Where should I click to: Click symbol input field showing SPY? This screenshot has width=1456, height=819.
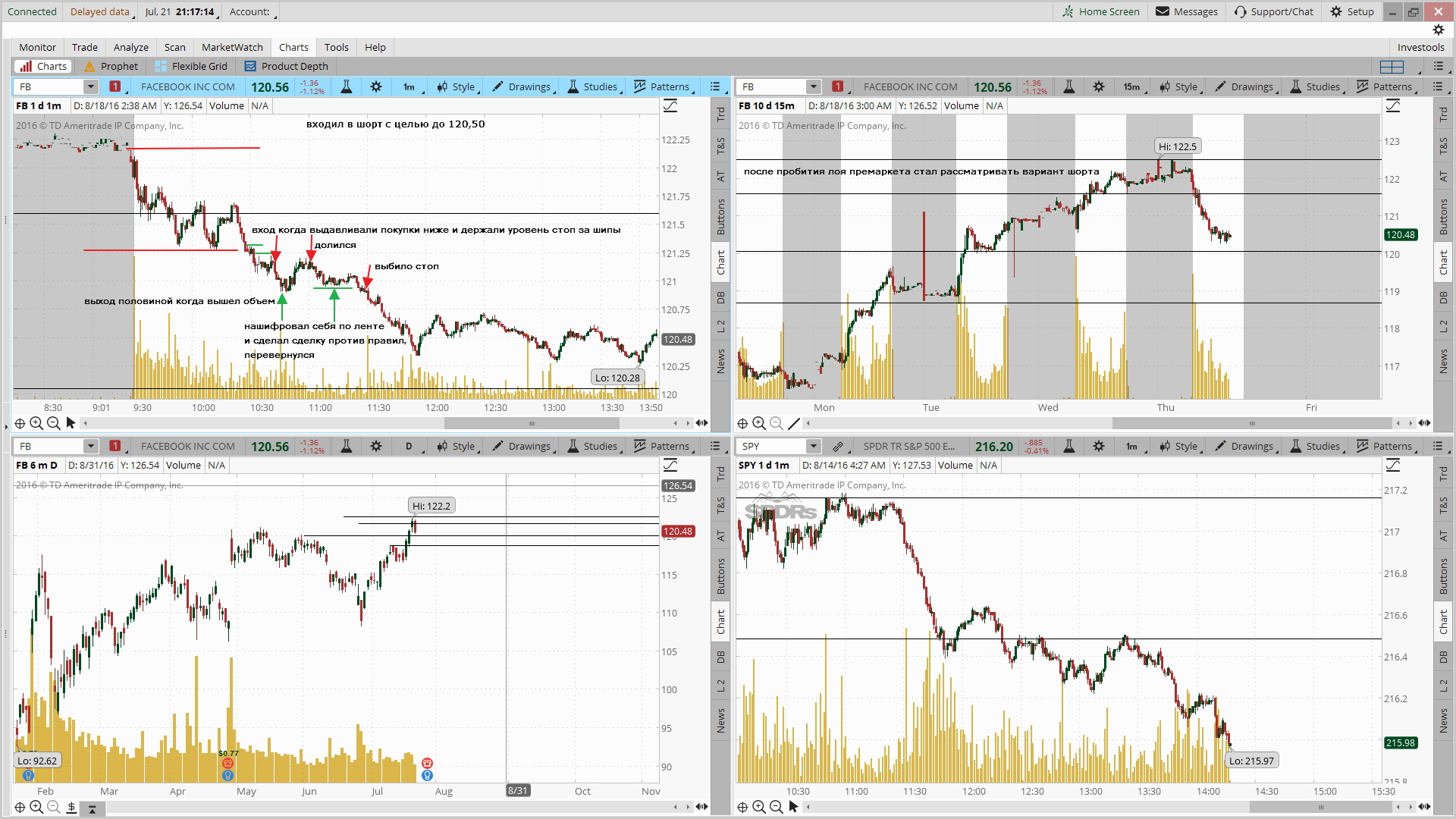(x=772, y=446)
